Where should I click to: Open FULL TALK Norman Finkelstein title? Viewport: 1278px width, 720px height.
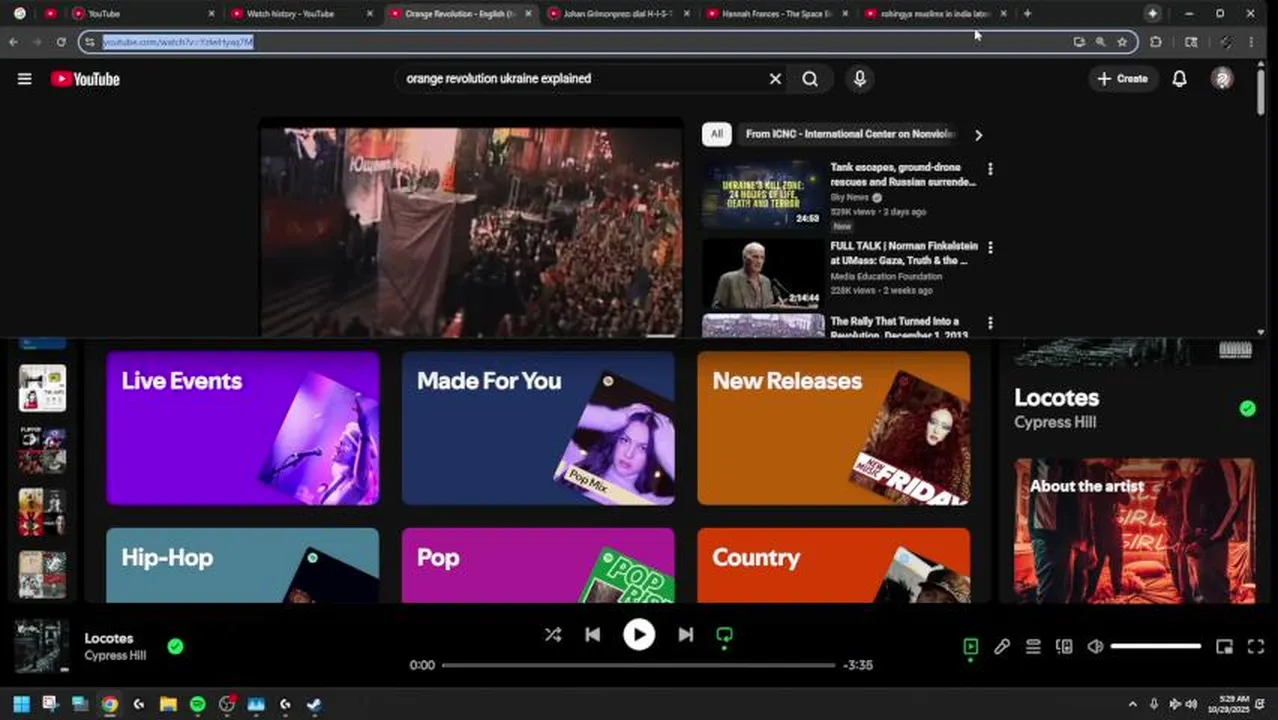click(x=903, y=253)
